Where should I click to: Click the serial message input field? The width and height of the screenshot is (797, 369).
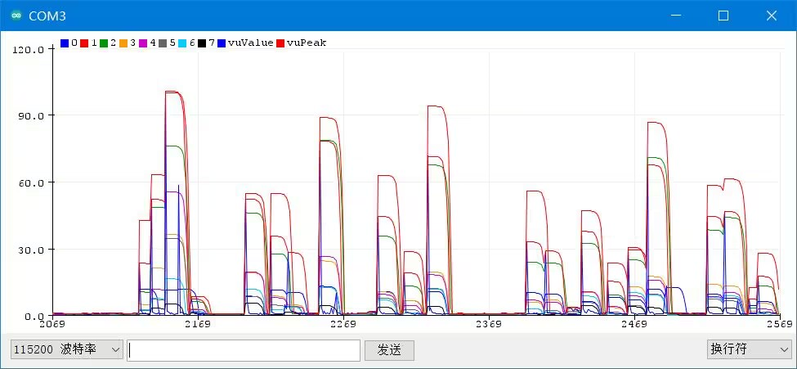click(243, 350)
